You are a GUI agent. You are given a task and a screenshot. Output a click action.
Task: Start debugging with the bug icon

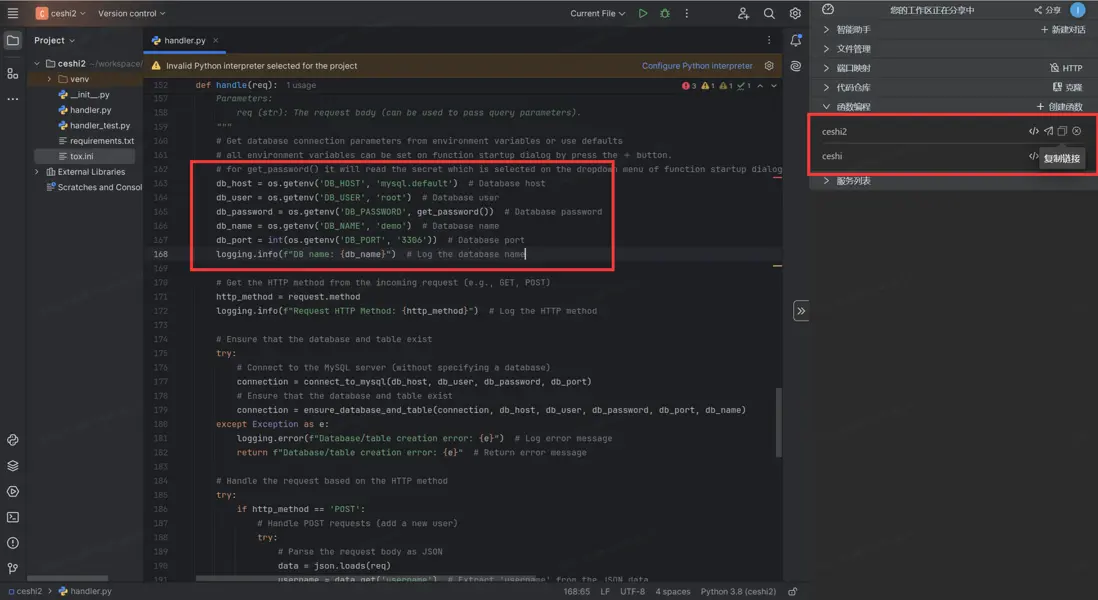click(x=664, y=14)
